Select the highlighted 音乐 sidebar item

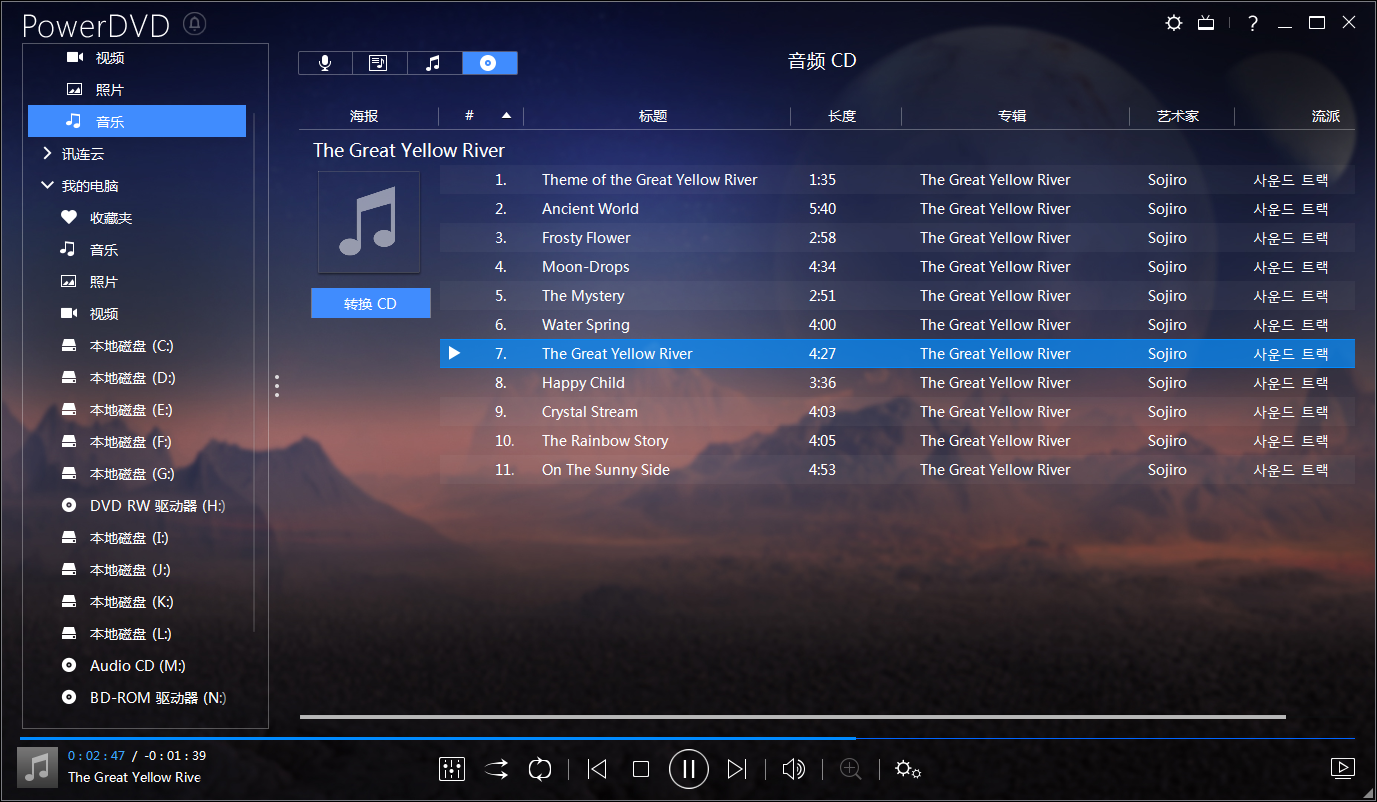click(137, 121)
